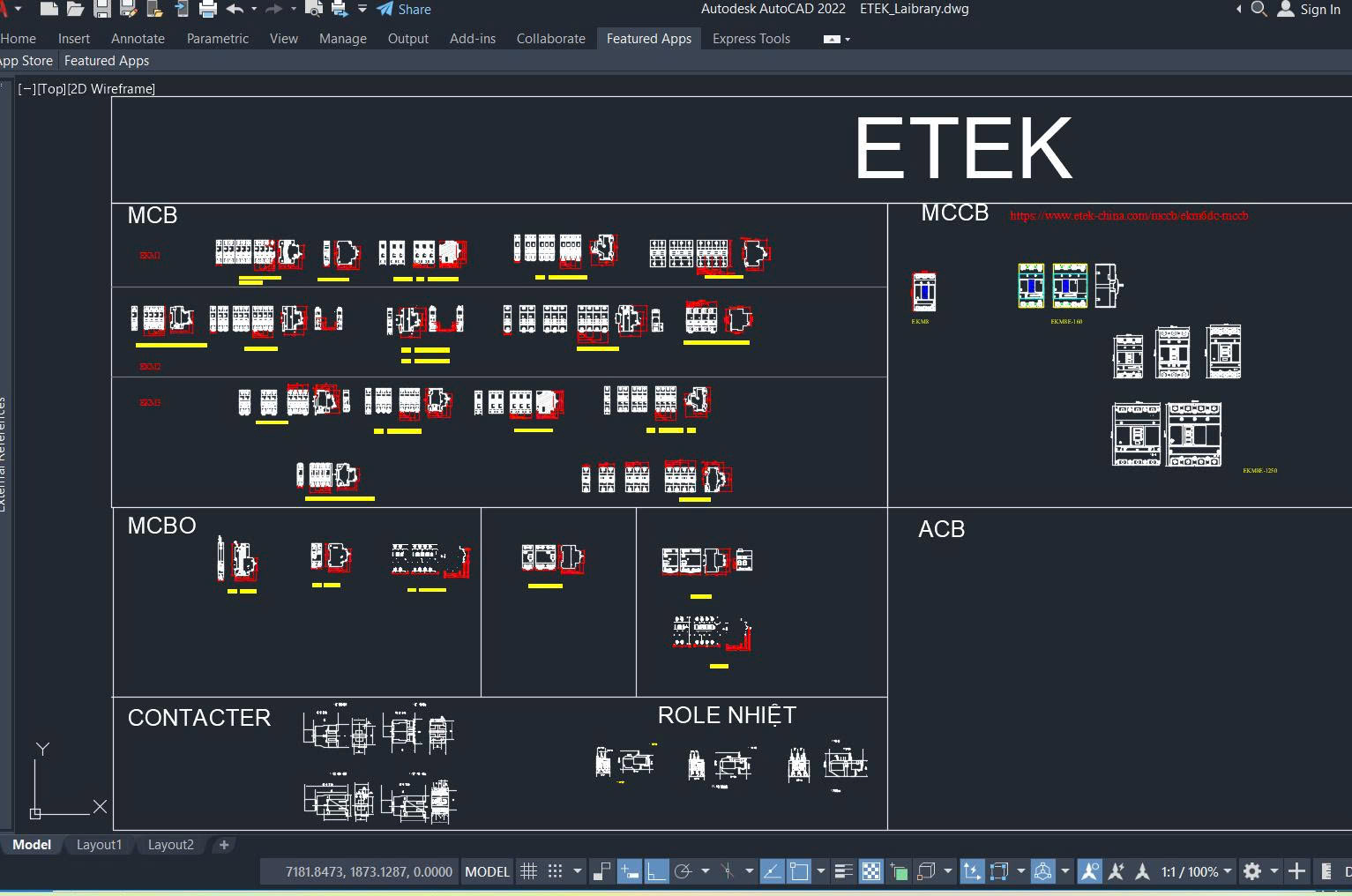Image resolution: width=1352 pixels, height=896 pixels.
Task: Open the Express Tools ribbon tab
Action: pos(751,39)
